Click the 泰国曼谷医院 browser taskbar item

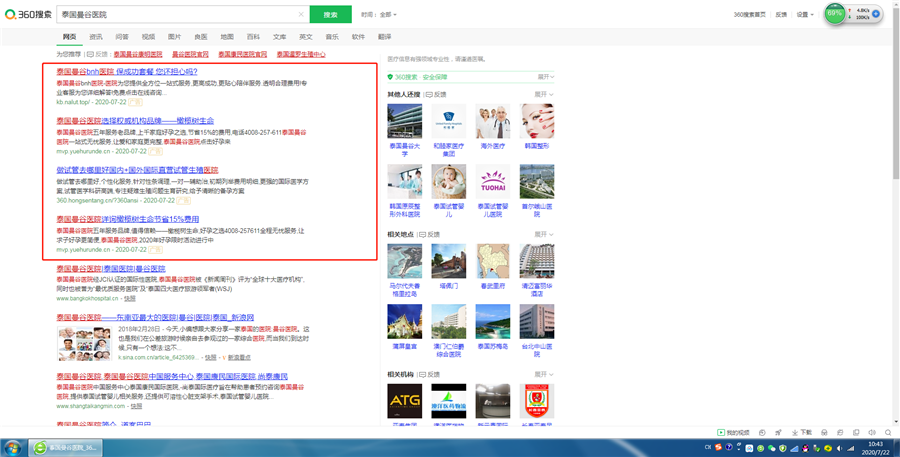[x=65, y=448]
